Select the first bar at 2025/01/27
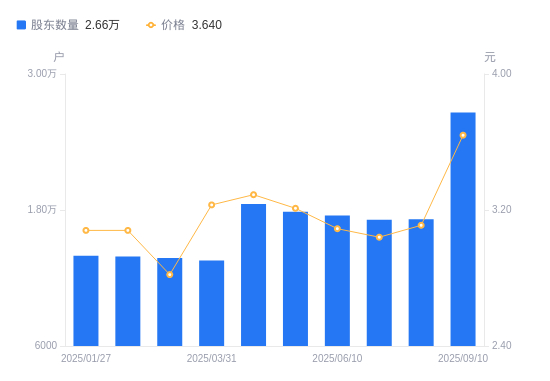The height and width of the screenshot is (381, 550). coord(86,301)
